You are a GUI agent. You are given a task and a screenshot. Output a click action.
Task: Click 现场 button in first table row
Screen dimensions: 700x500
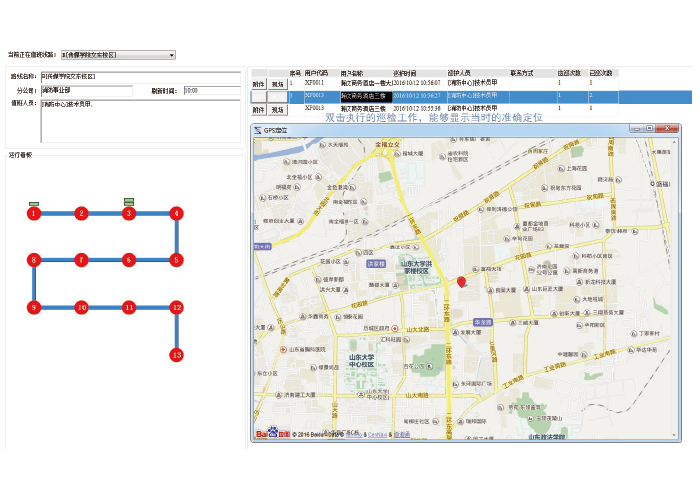click(x=277, y=84)
